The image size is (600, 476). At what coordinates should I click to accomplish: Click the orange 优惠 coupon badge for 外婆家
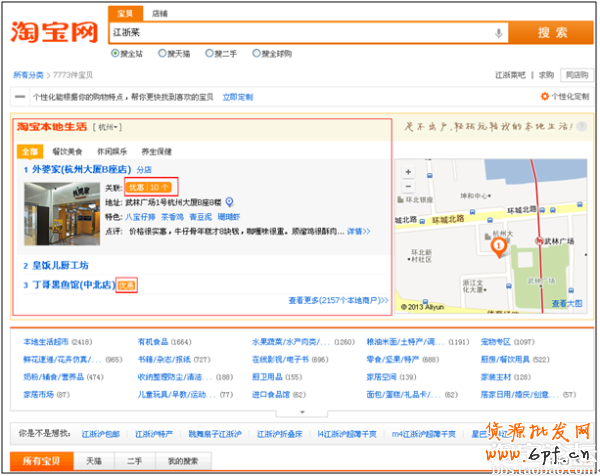(138, 187)
